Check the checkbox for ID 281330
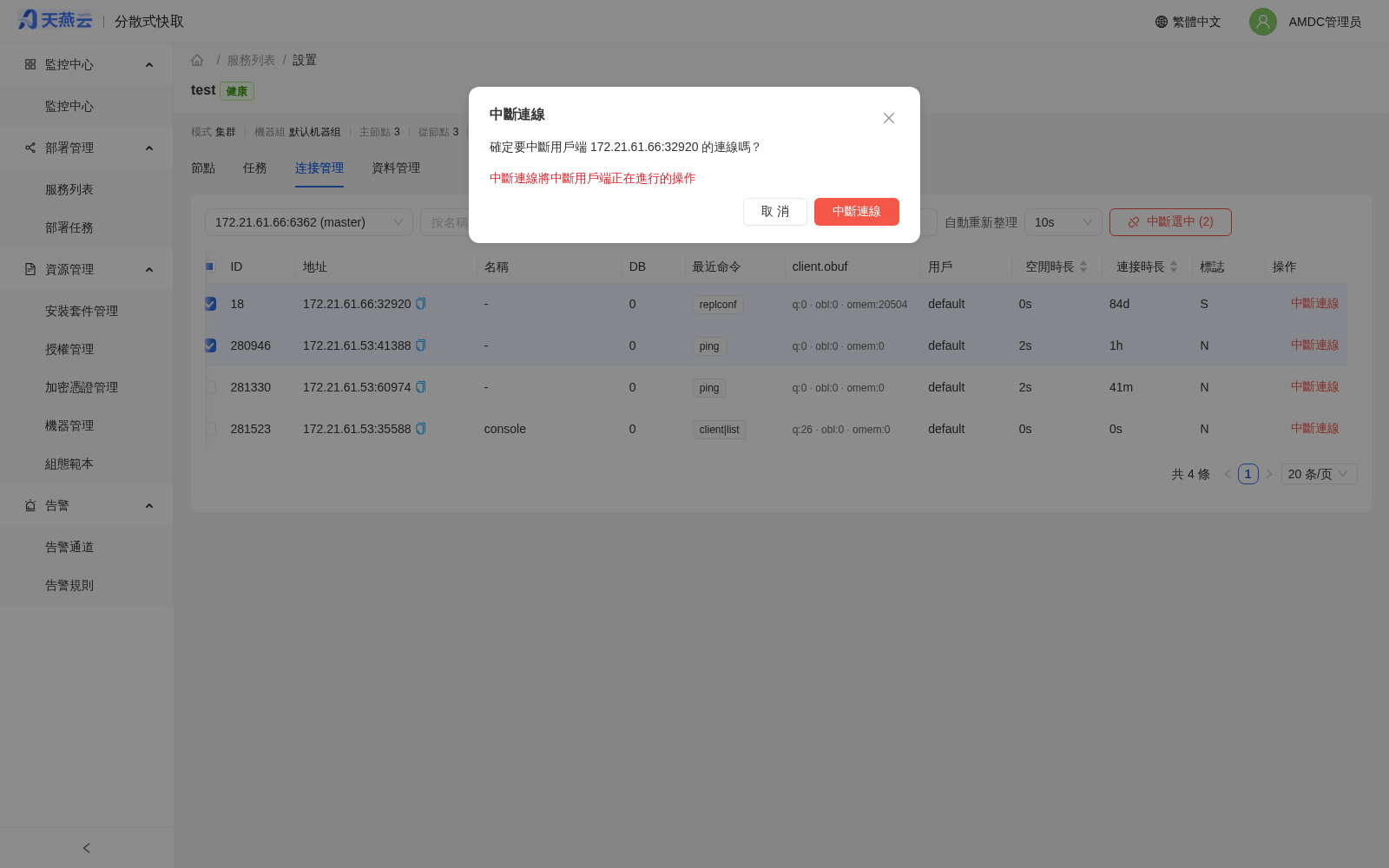 (210, 387)
